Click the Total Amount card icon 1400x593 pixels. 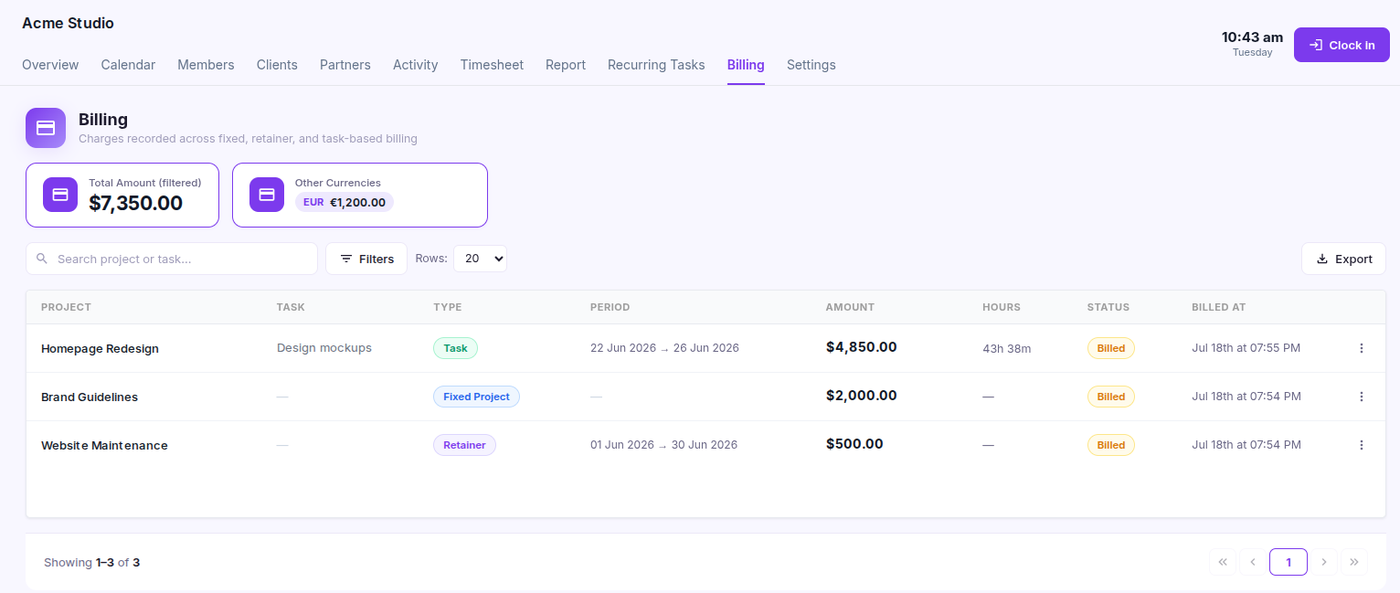(x=60, y=194)
